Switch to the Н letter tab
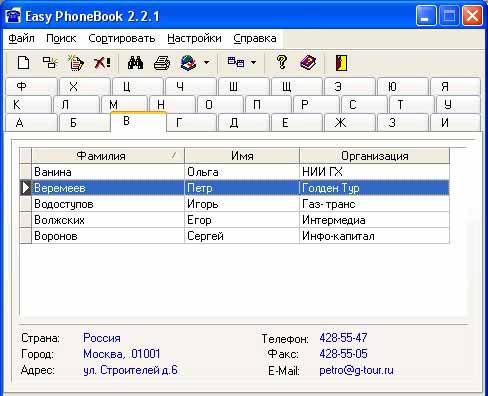Screen dimensions: 488x396 click(x=172, y=105)
